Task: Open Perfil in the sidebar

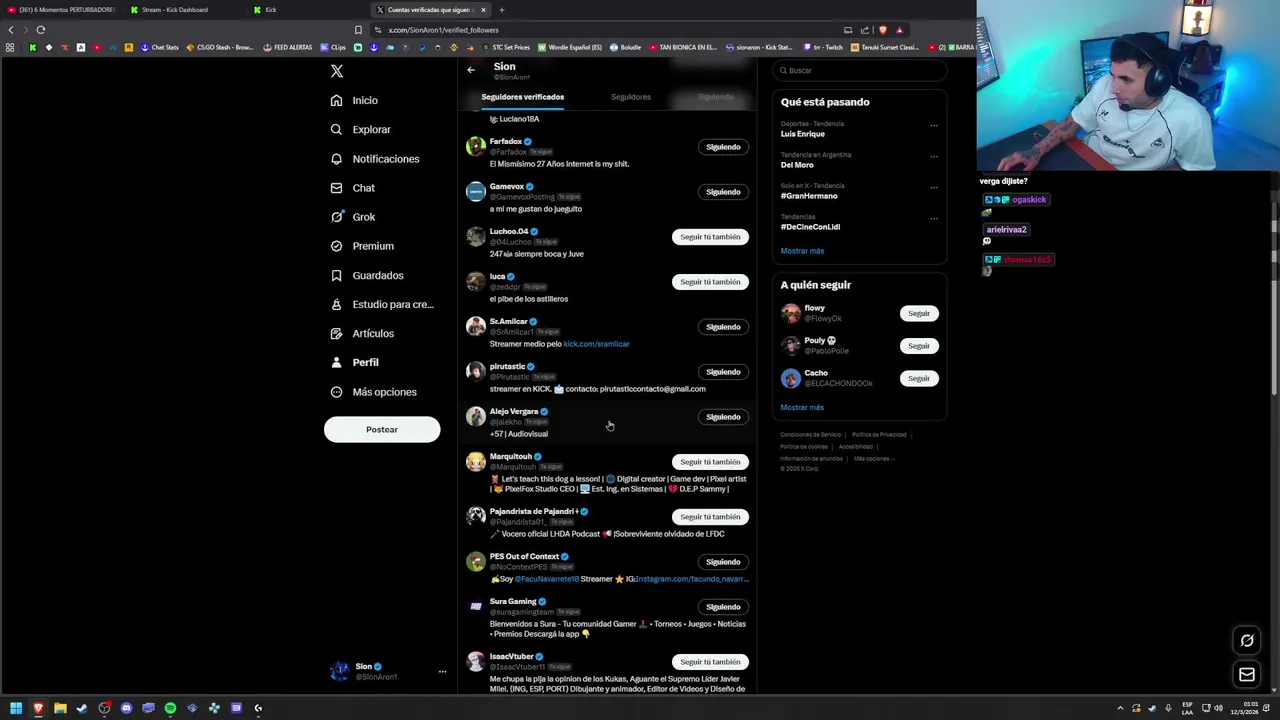Action: [x=355, y=362]
